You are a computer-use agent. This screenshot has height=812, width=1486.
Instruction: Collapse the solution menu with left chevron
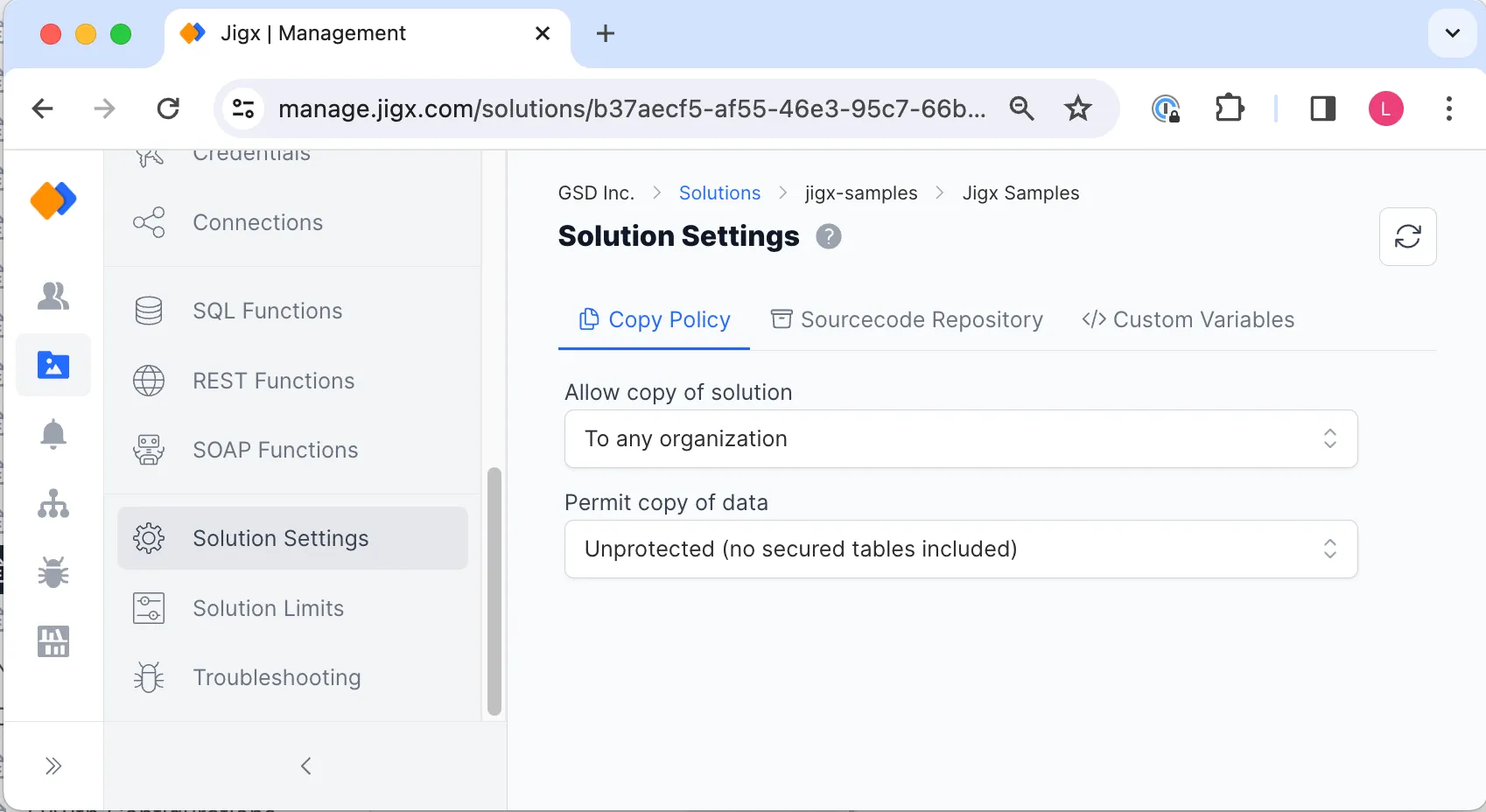point(305,766)
